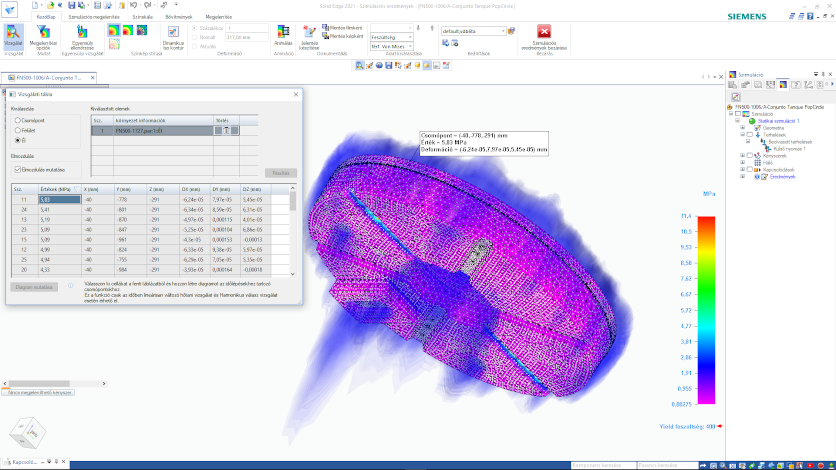This screenshot has height=470, width=836.
Task: Close simulation results with red X button
Action: 544,31
